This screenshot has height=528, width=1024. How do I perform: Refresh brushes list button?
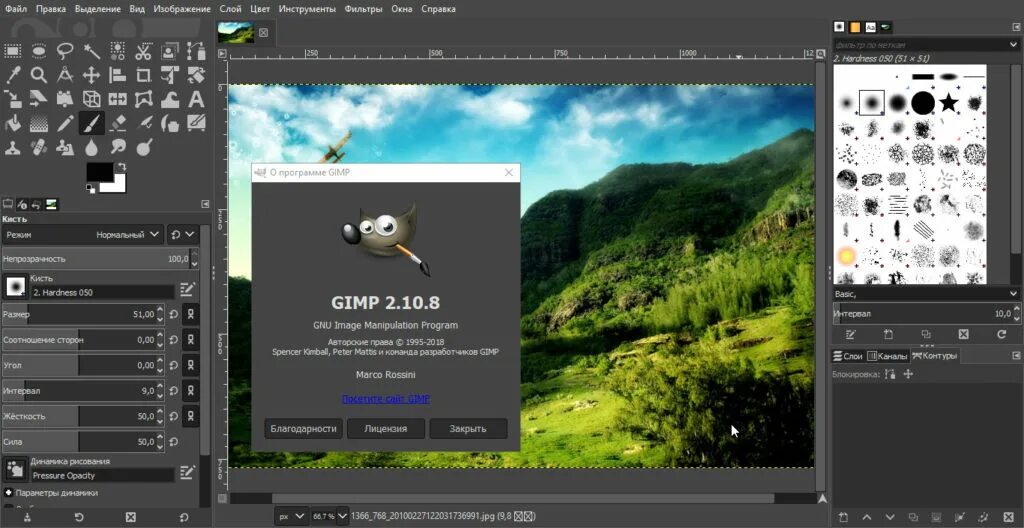1001,334
